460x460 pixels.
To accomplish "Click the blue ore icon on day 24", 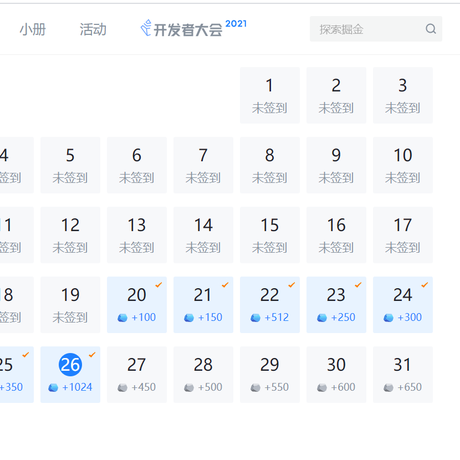I will [388, 318].
